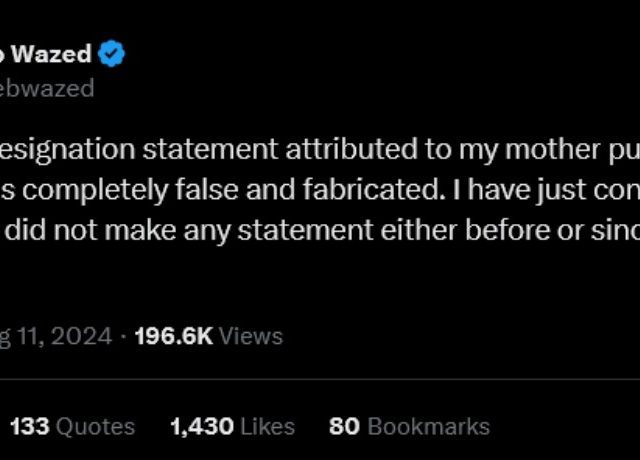Viewport: 640px width, 460px height.
Task: Open the Likes list label
Action: pos(268,427)
